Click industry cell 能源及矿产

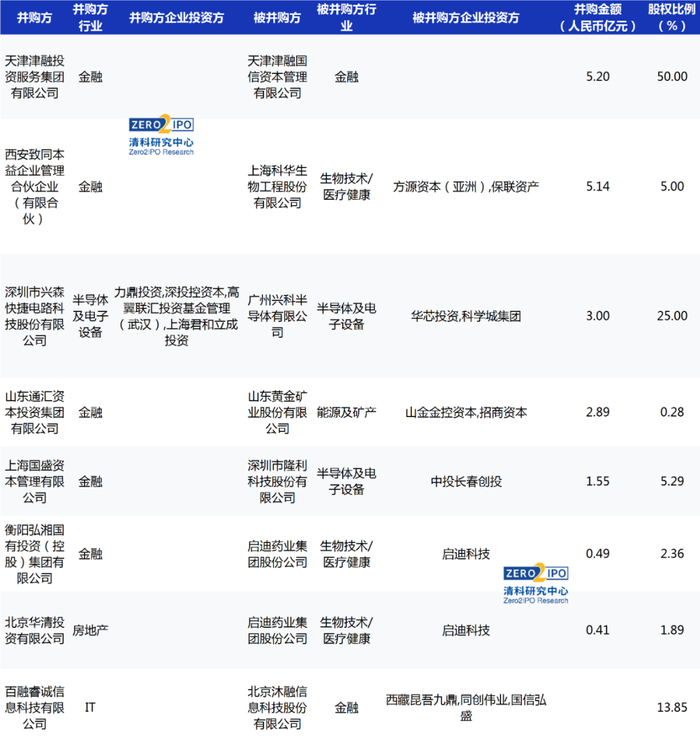[x=346, y=412]
